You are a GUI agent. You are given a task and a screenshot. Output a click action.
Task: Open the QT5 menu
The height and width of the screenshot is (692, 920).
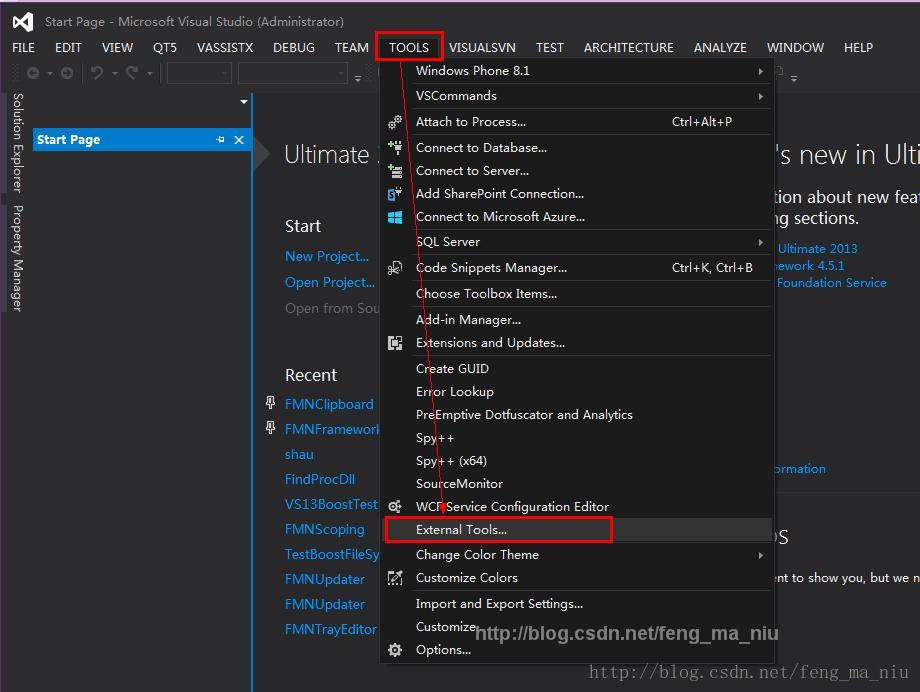point(164,48)
